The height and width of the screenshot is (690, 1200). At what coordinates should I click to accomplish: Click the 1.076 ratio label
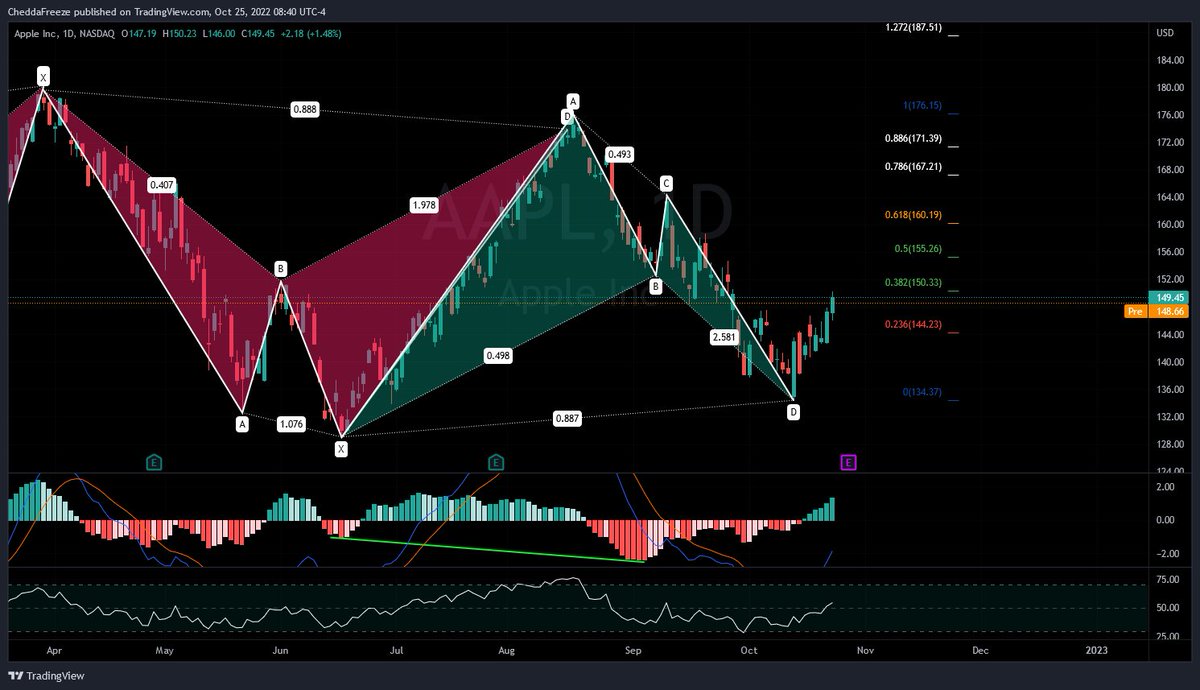tap(292, 425)
